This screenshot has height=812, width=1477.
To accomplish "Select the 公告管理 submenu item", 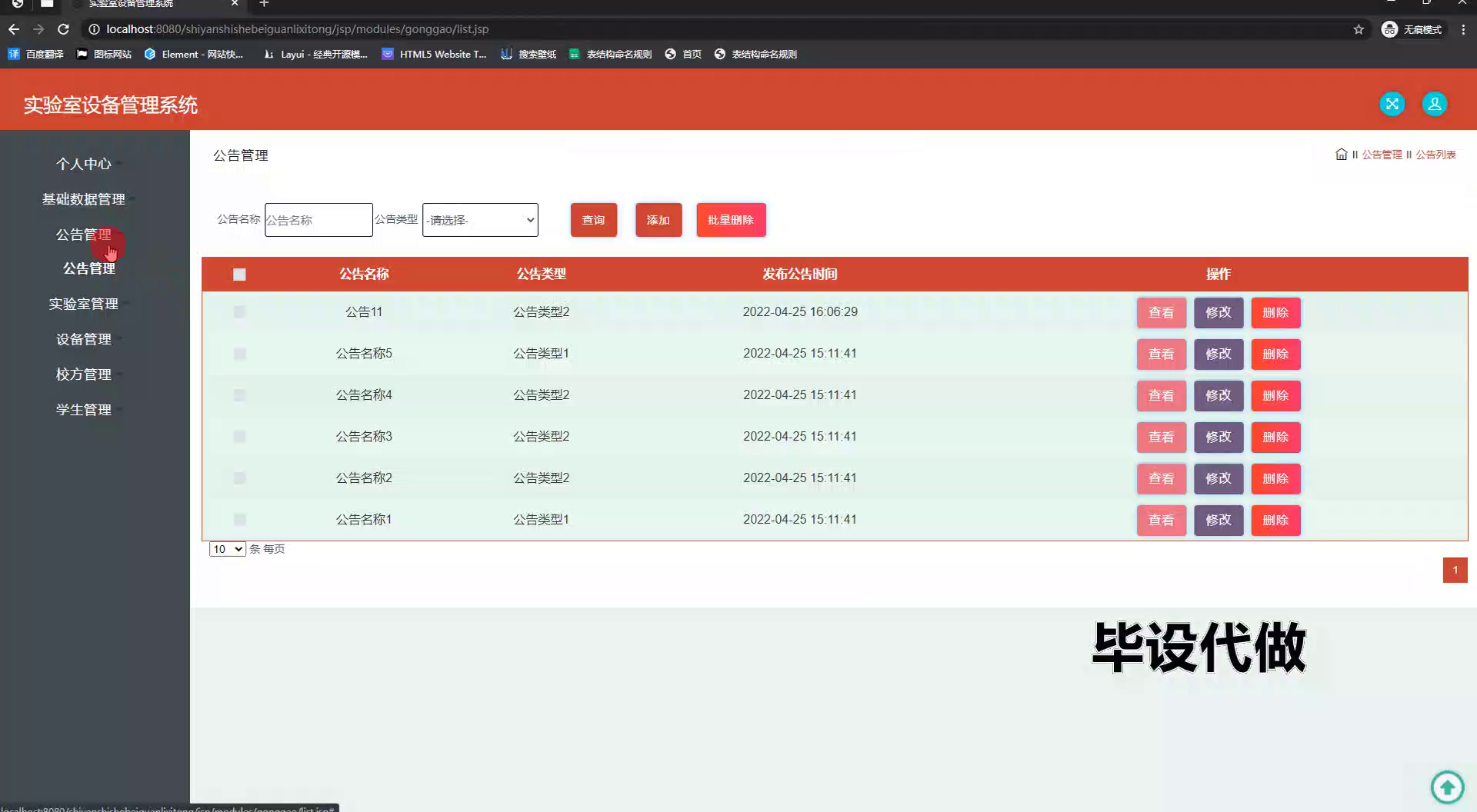I will (89, 268).
